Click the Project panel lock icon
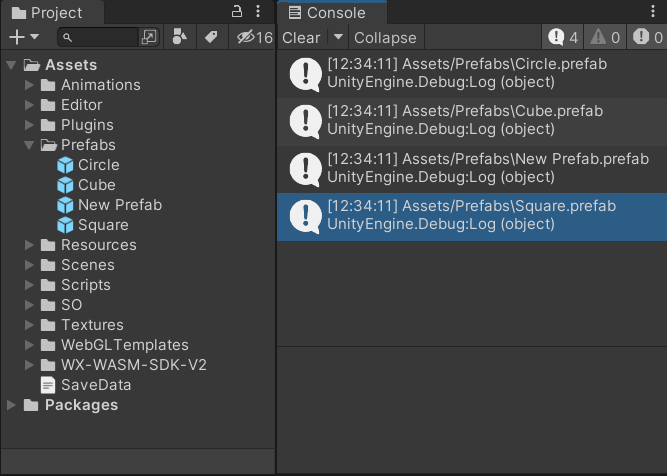Screen dimensions: 667x476 coord(237,11)
